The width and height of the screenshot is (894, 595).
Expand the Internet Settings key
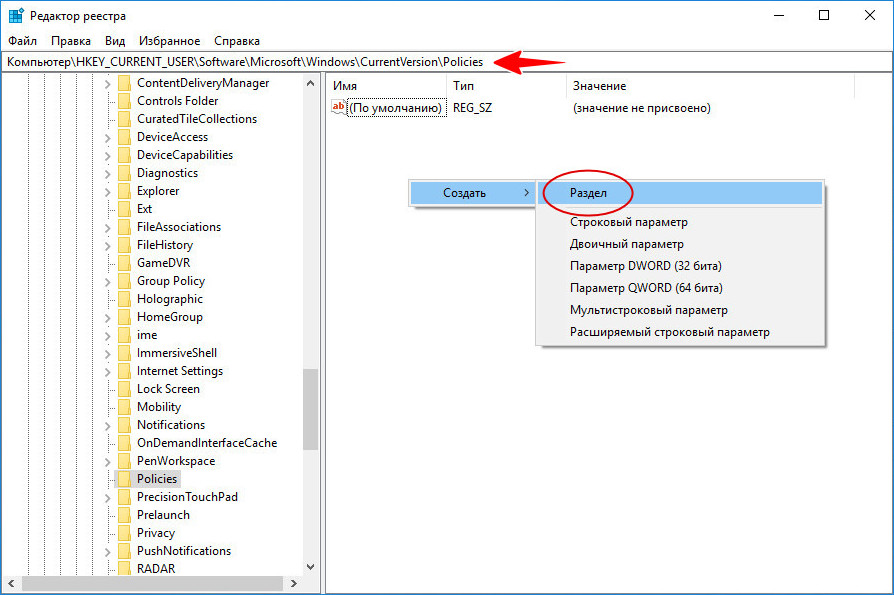pyautogui.click(x=108, y=371)
